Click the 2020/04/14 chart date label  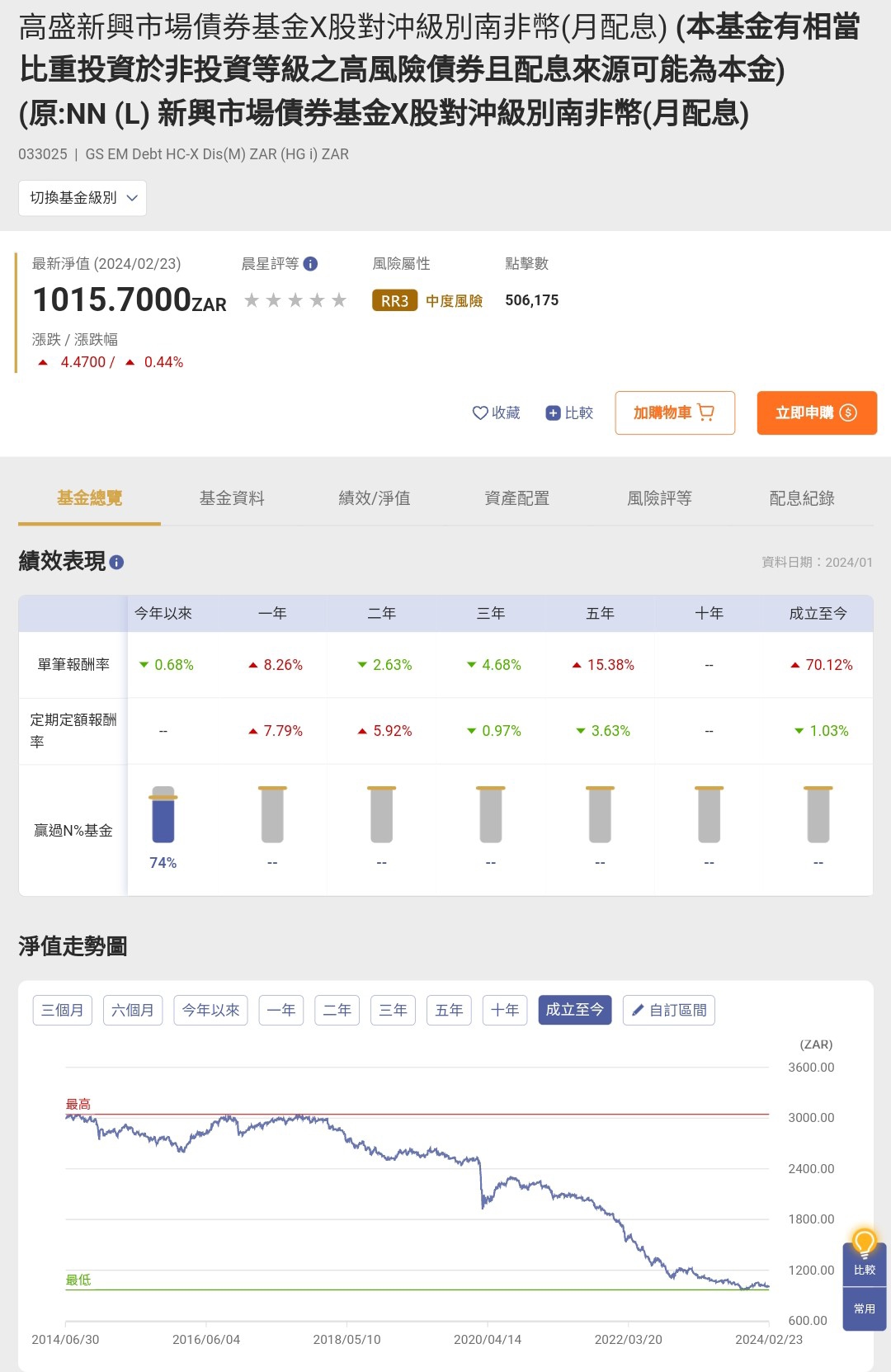pos(488,1340)
